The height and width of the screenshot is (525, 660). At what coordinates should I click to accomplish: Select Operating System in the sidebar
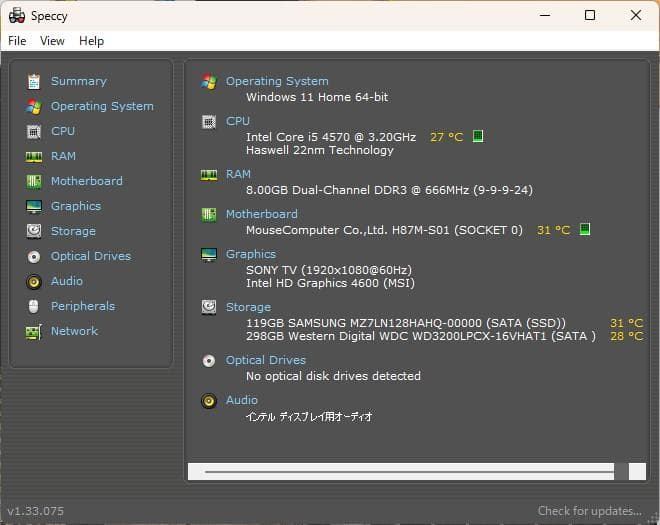pyautogui.click(x=102, y=106)
